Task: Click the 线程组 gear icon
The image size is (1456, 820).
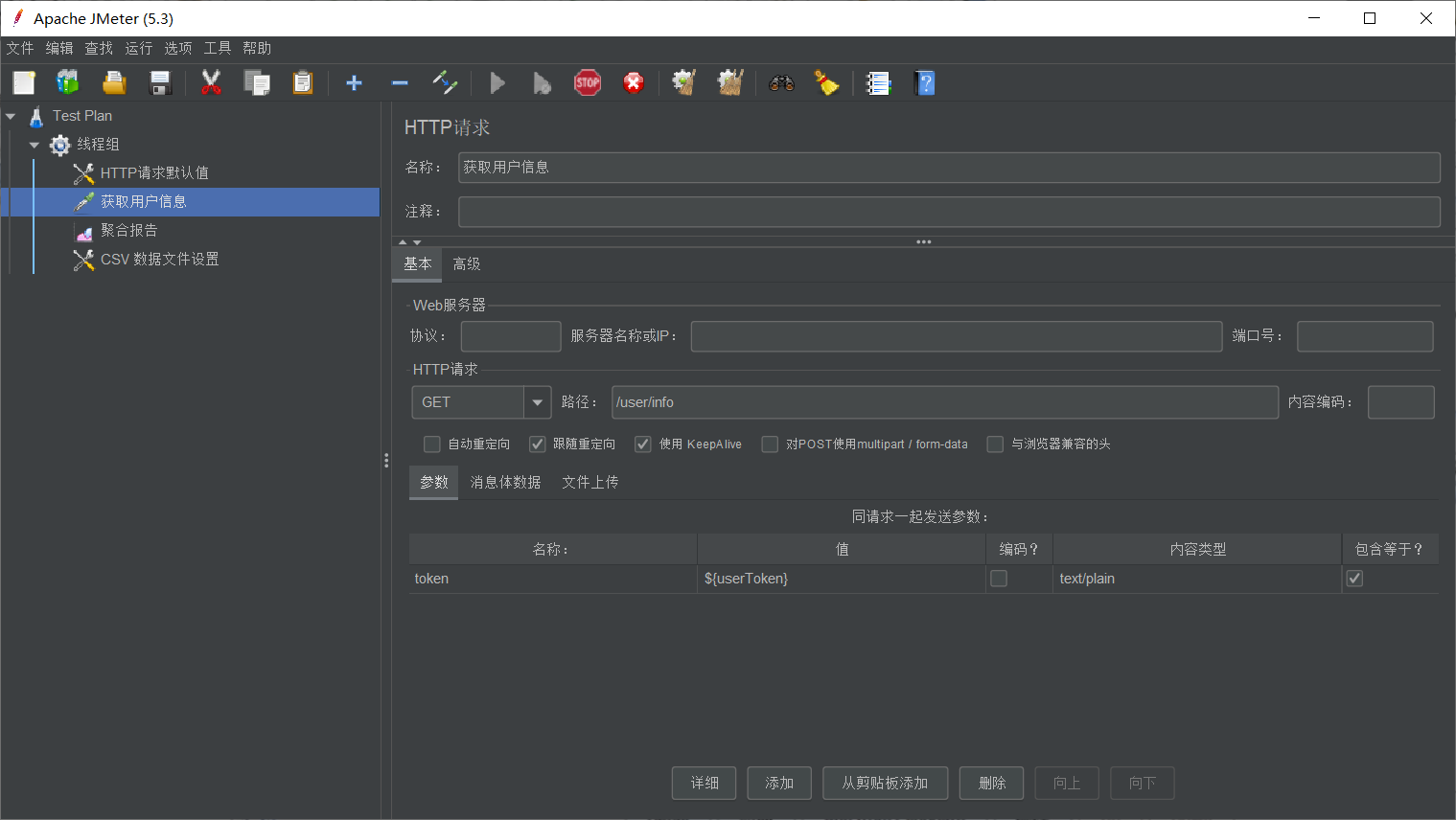Action: [x=60, y=145]
